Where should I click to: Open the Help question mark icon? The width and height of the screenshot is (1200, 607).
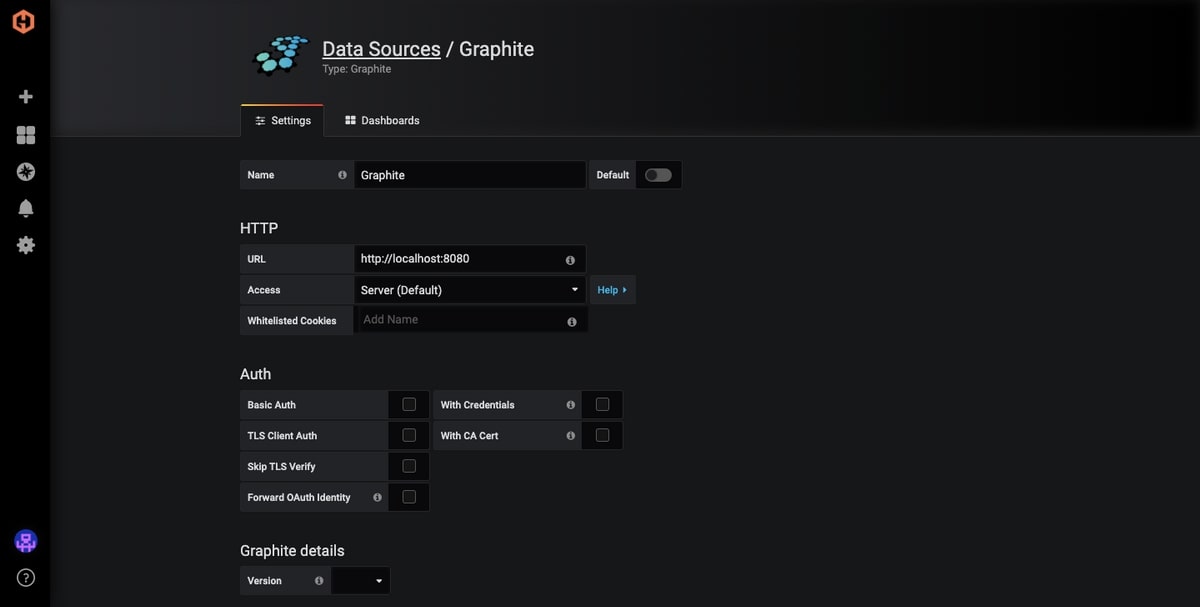26,577
